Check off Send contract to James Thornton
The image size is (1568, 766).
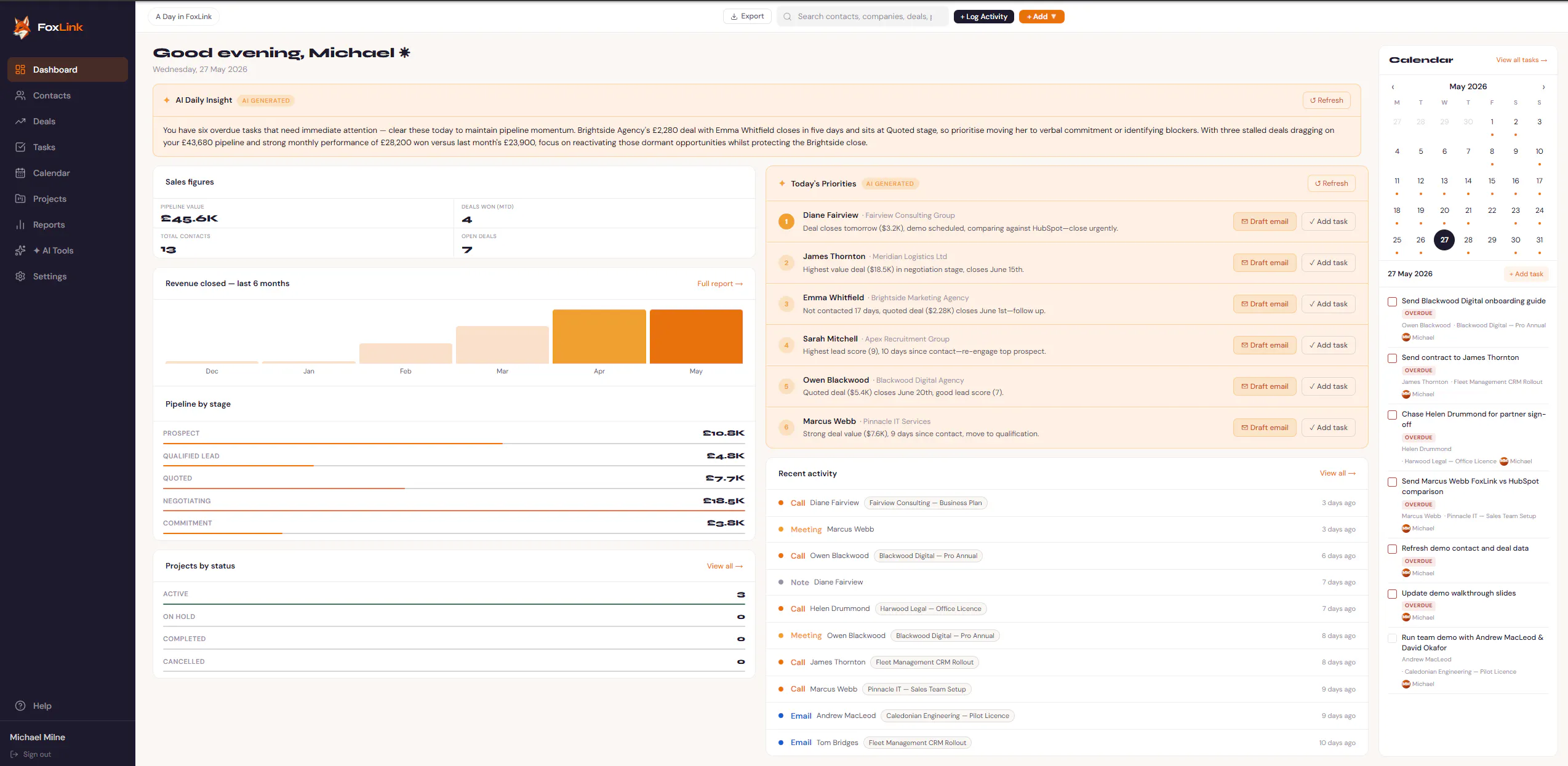(1392, 358)
